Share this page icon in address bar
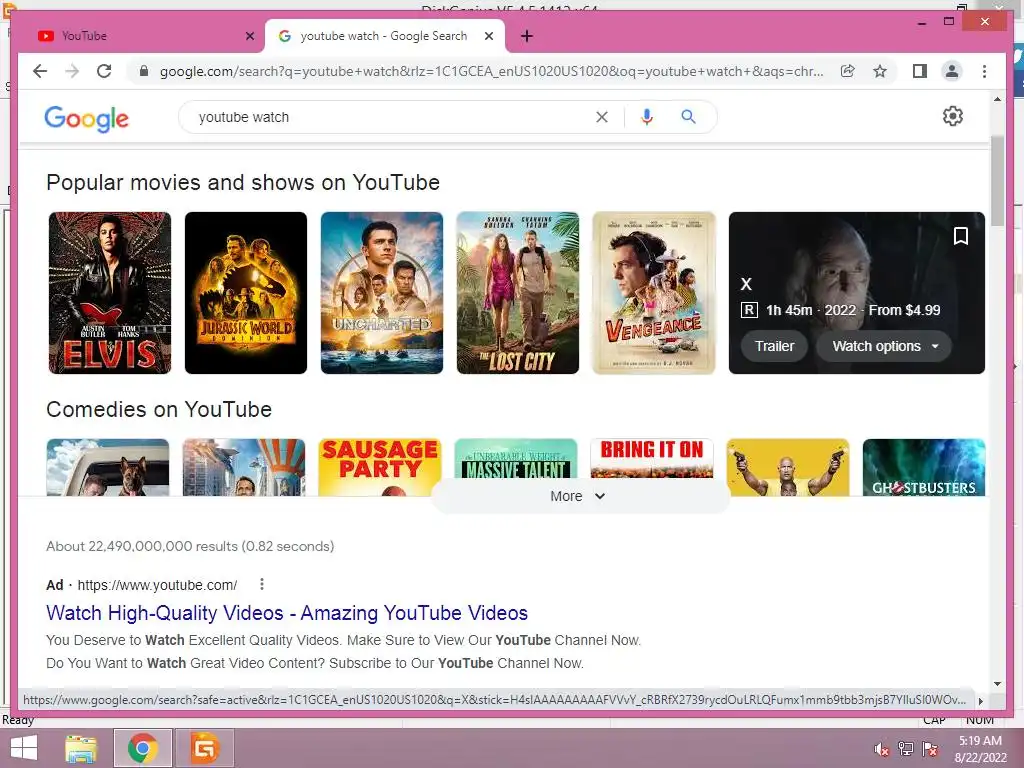 coord(848,71)
